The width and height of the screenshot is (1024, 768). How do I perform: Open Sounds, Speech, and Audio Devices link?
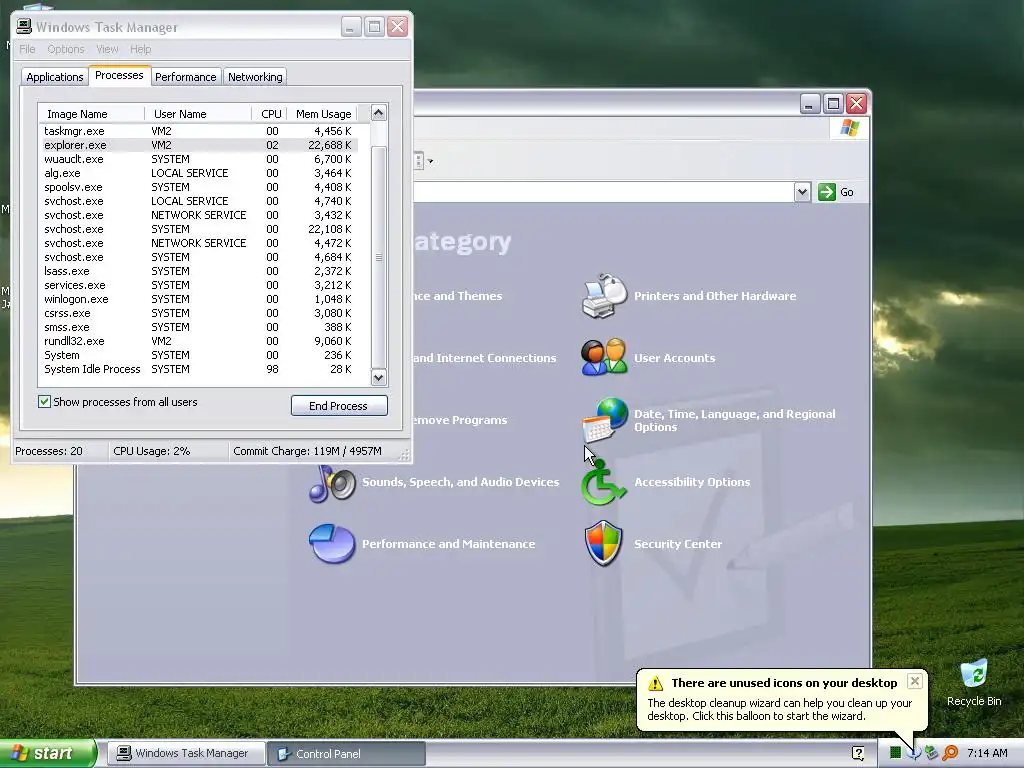[x=460, y=482]
